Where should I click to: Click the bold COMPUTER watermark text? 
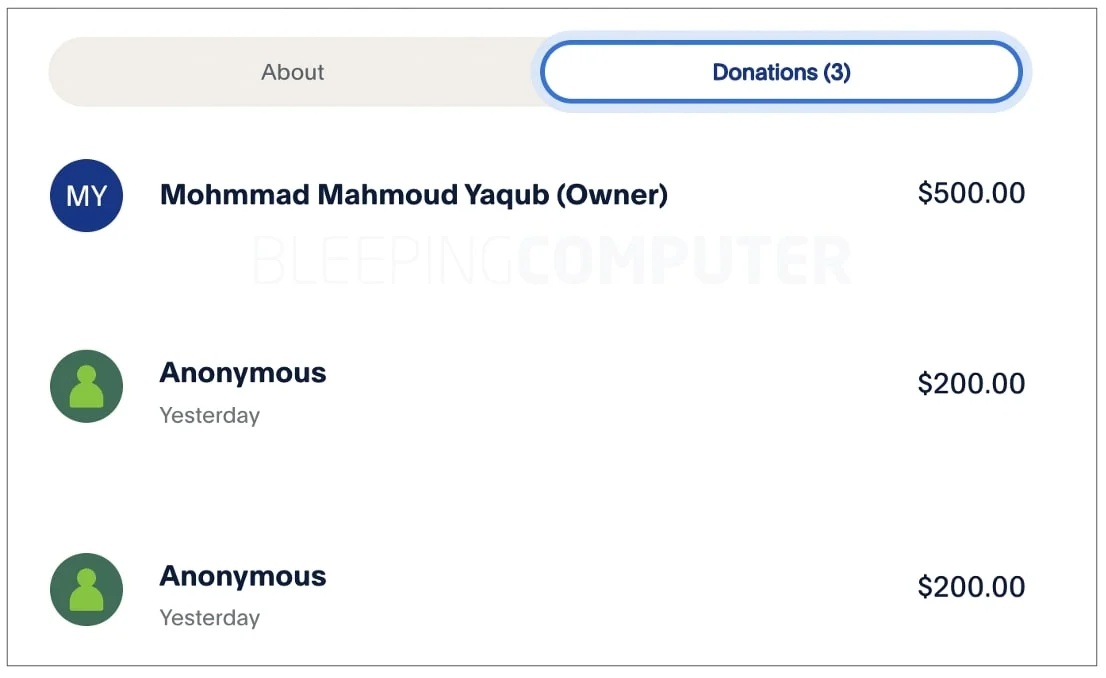tap(684, 261)
